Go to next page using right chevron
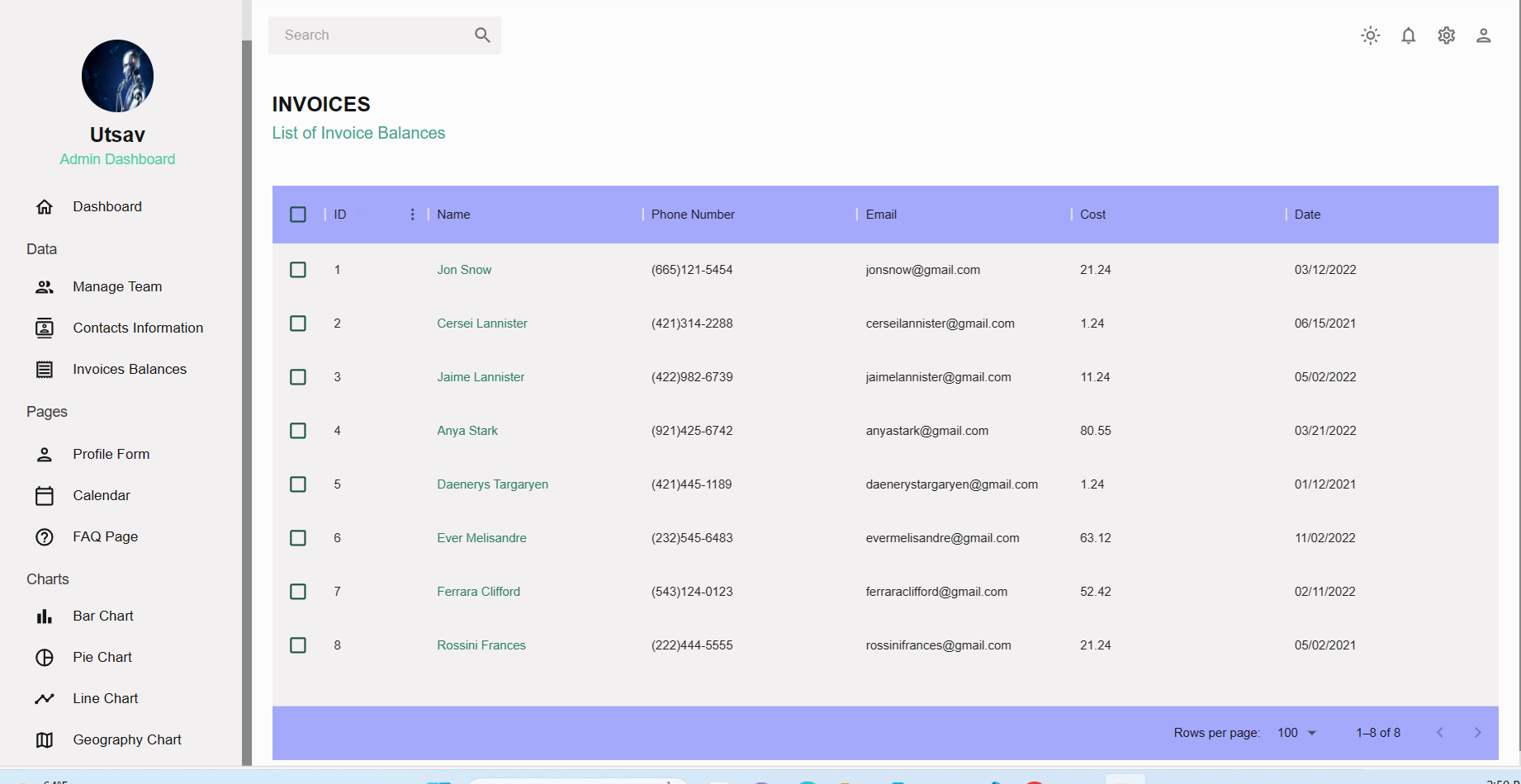 [x=1477, y=733]
